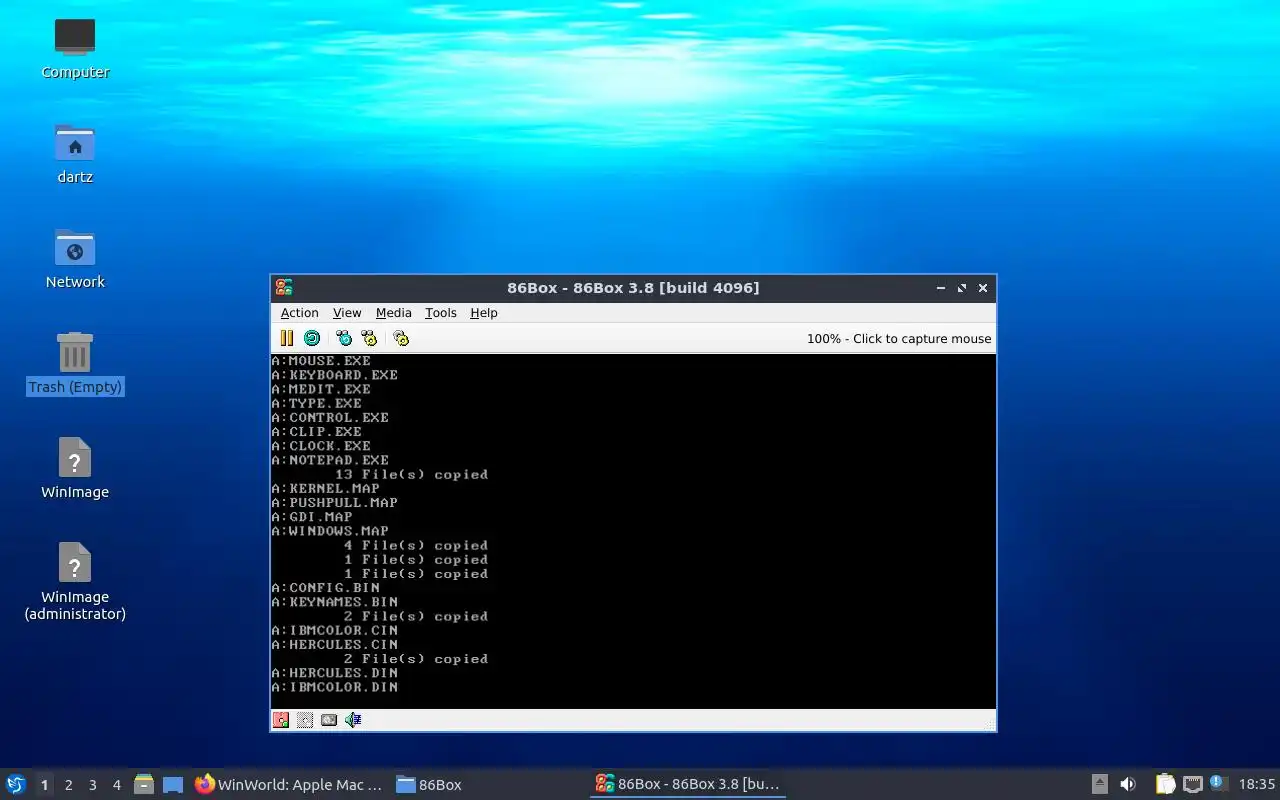The width and height of the screenshot is (1280, 800).
Task: Click the '13 File(s) copied' line
Action: [x=411, y=474]
